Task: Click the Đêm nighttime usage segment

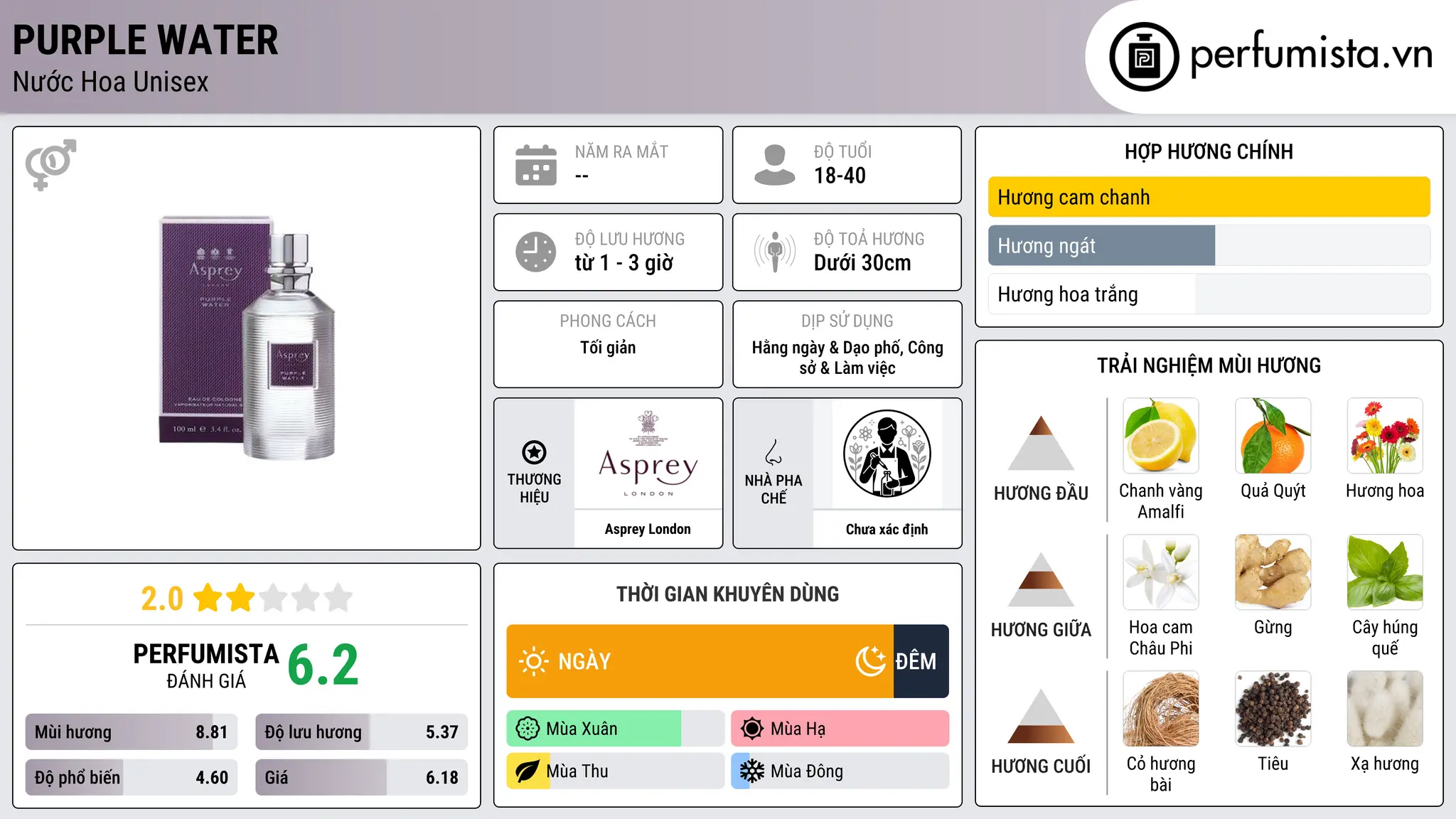Action: coord(921,661)
